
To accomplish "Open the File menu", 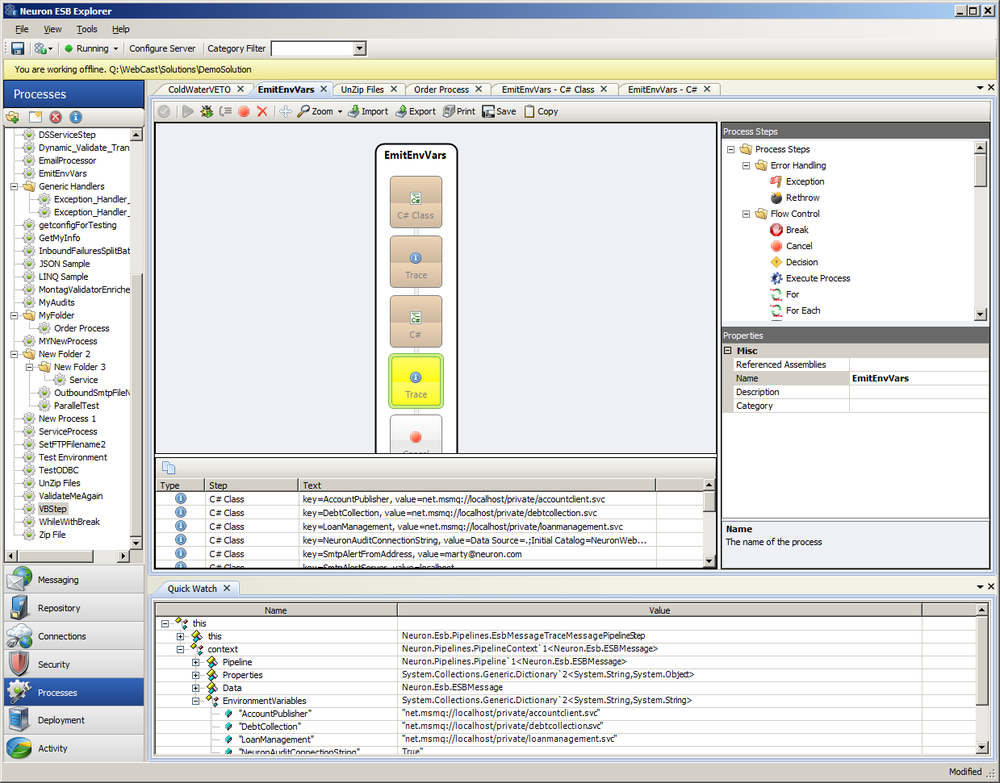I will [x=22, y=29].
